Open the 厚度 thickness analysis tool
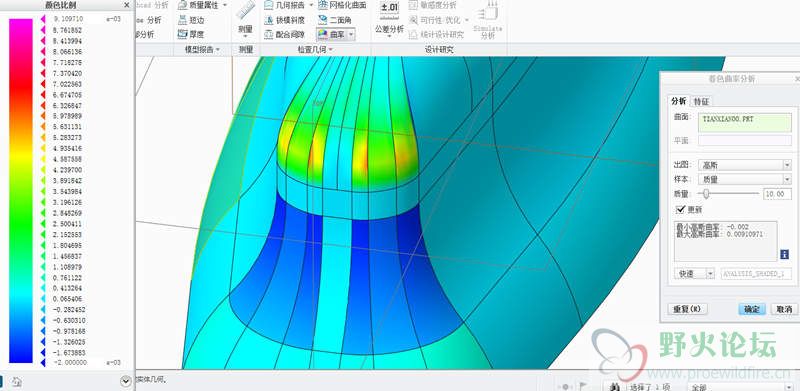 click(x=183, y=35)
